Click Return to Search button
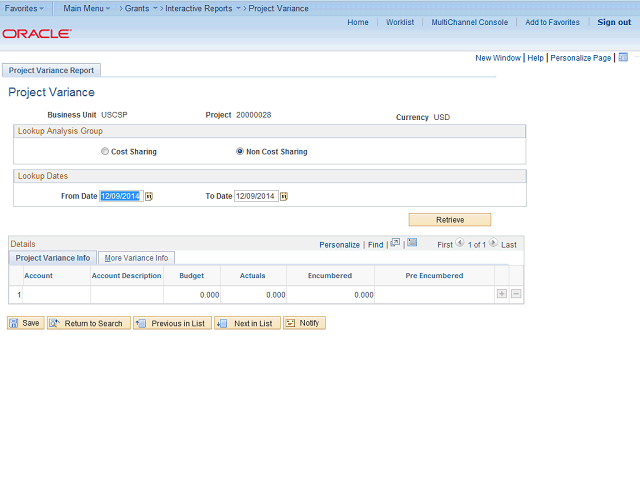The width and height of the screenshot is (640, 480). [x=89, y=323]
